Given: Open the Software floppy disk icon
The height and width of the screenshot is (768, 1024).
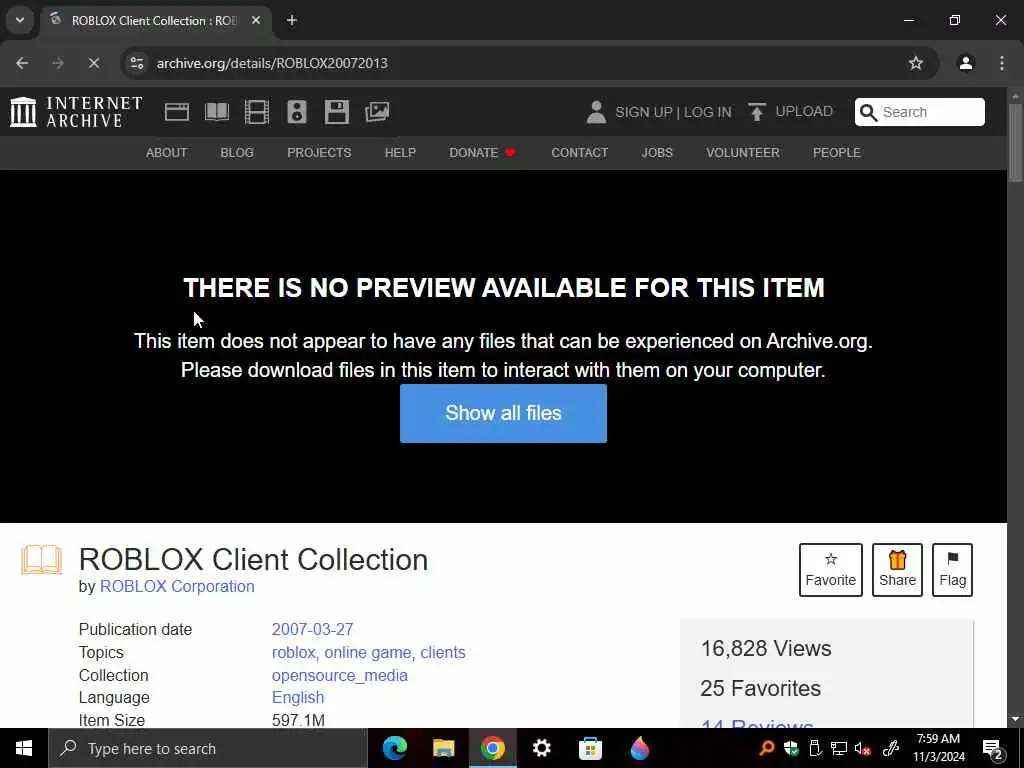Looking at the screenshot, I should pyautogui.click(x=337, y=112).
